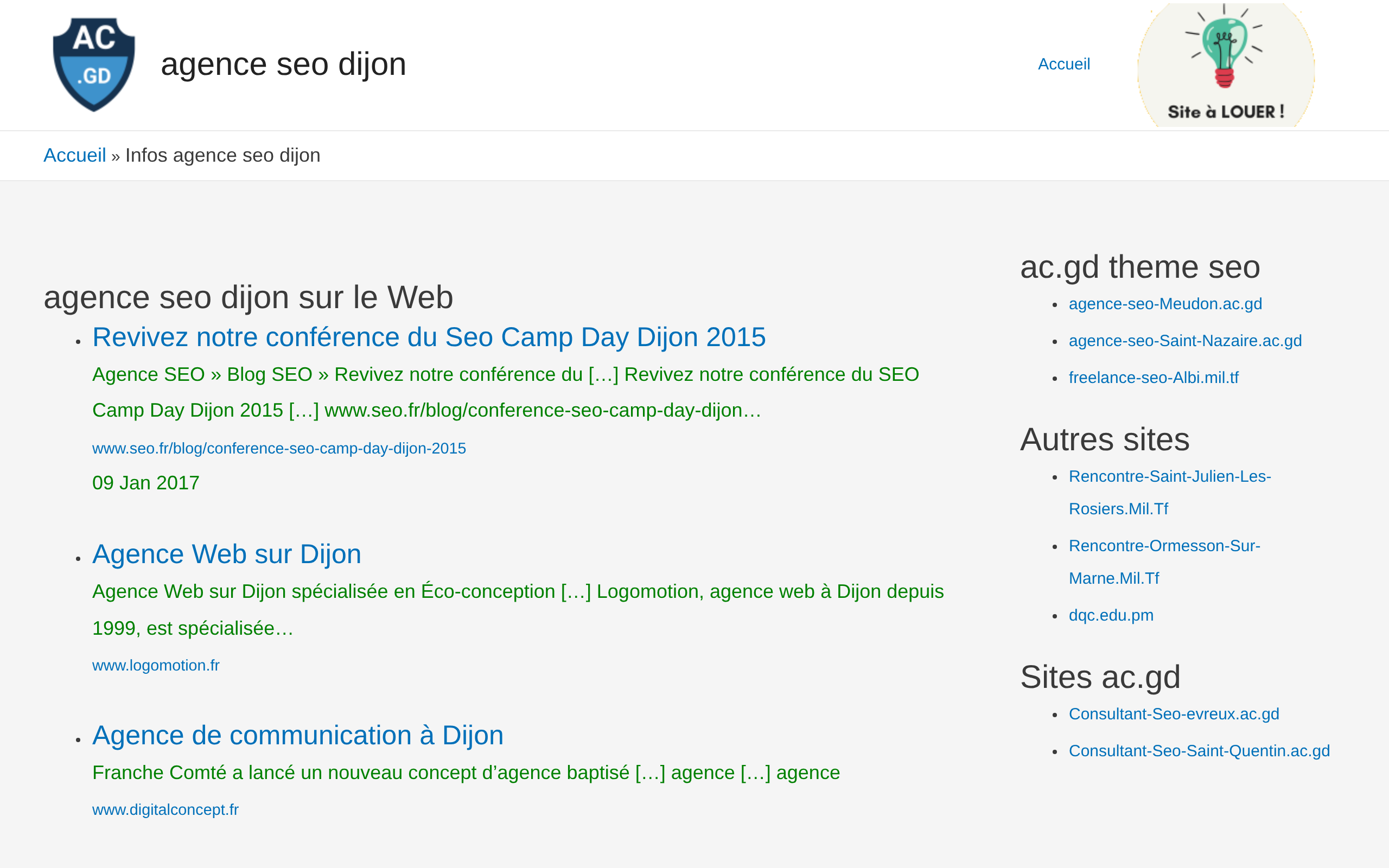Click the AC.GD shield logo
Screen dimensions: 1389x868
click(x=93, y=65)
